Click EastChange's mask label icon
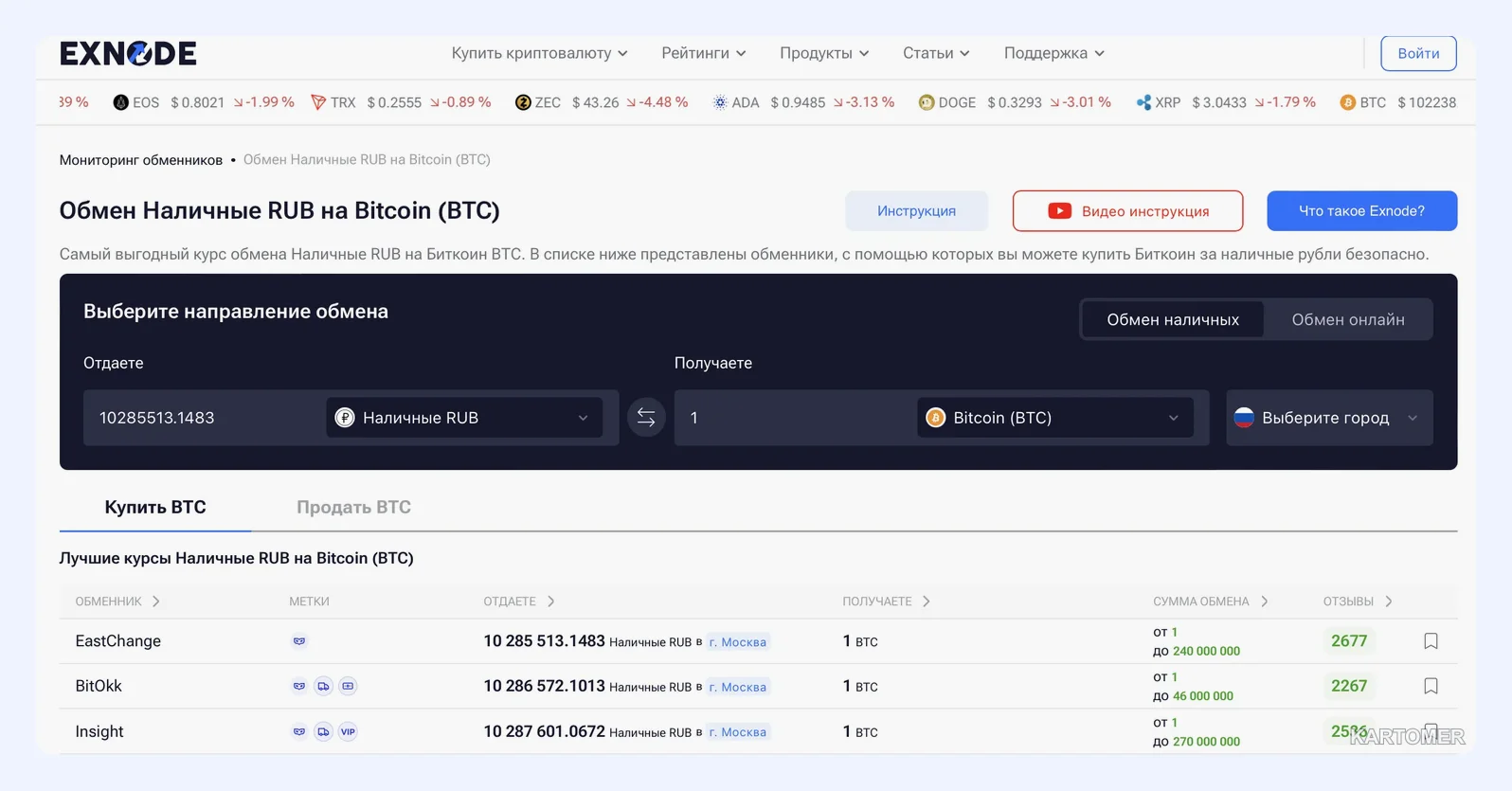Screen dimensions: 1512x791 299,641
